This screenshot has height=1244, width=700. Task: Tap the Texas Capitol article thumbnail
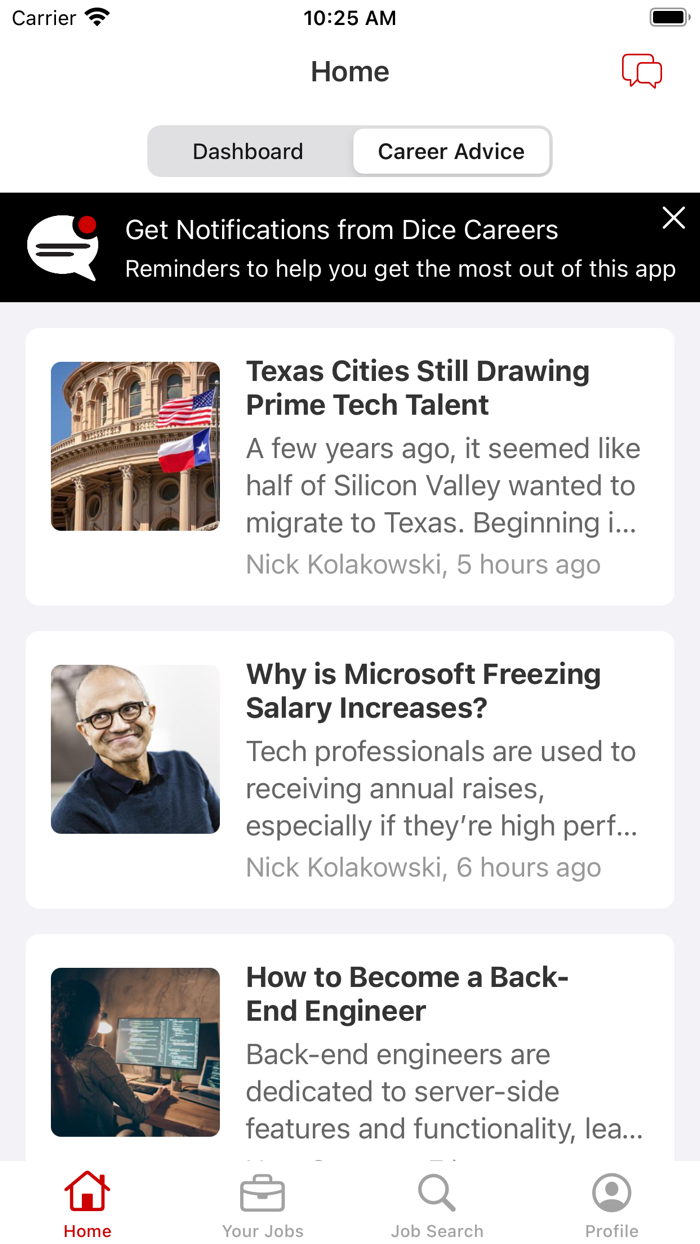tap(135, 446)
